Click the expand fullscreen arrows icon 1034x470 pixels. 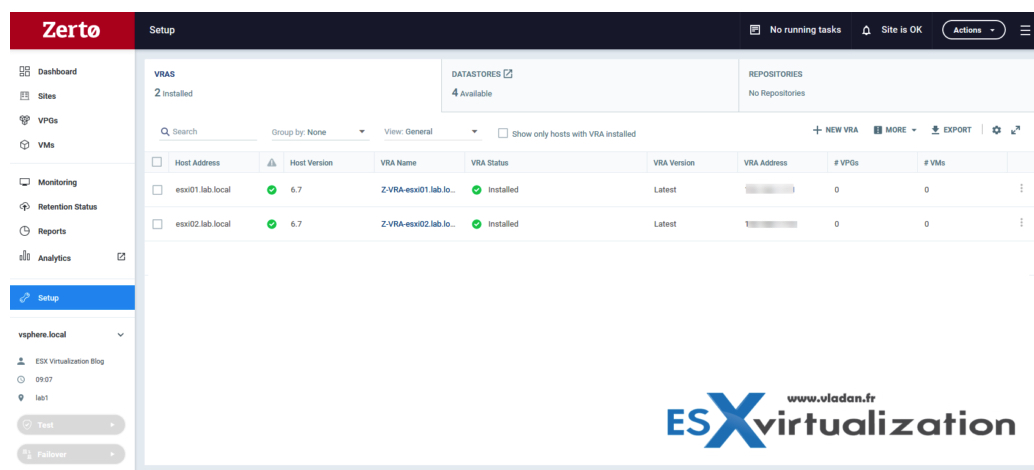click(x=1016, y=131)
